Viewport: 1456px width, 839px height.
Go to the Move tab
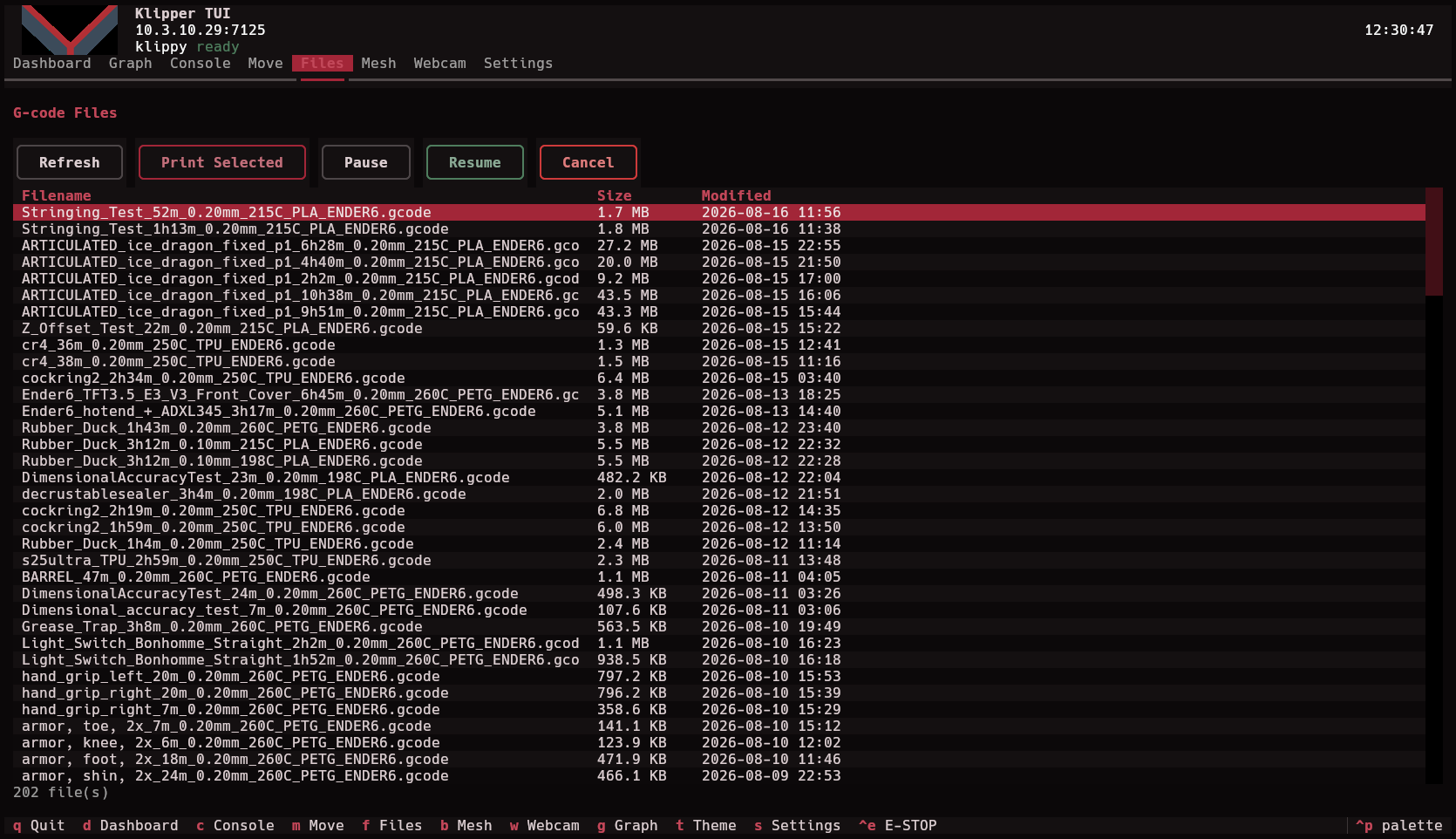click(x=266, y=64)
